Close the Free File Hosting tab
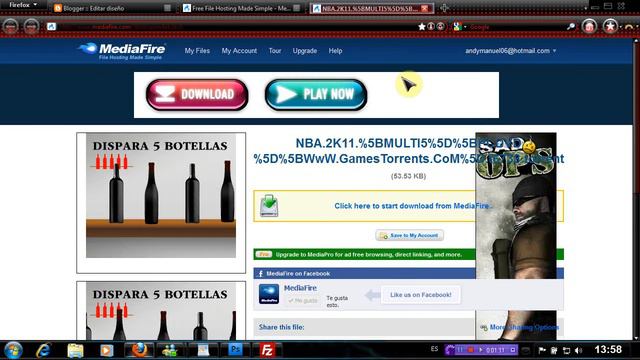Image resolution: width=640 pixels, height=360 pixels. click(297, 8)
